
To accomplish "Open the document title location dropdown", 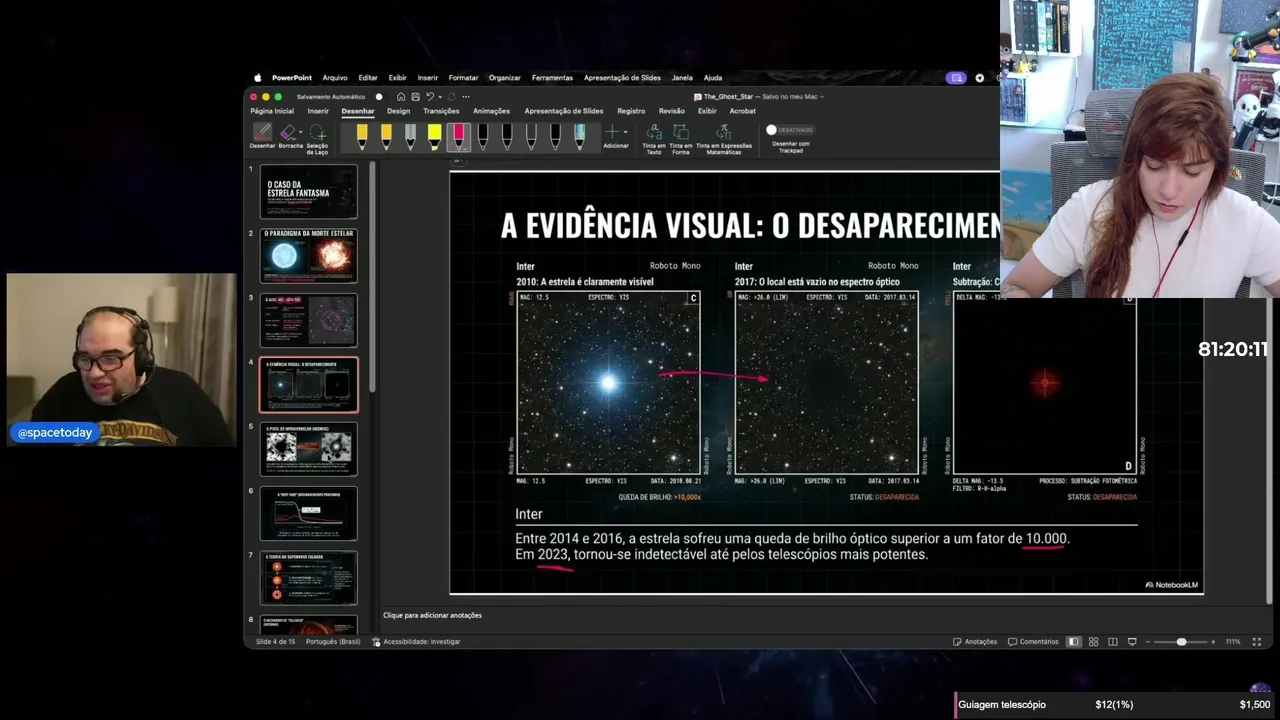I will [822, 97].
